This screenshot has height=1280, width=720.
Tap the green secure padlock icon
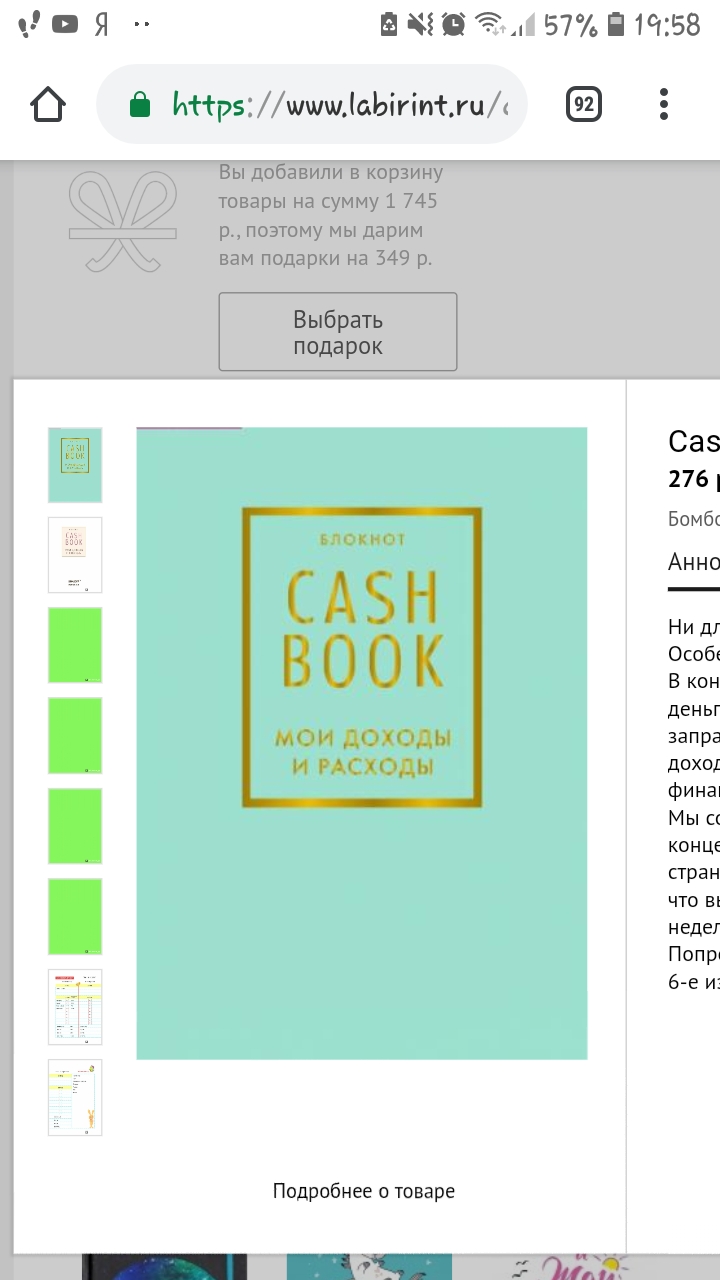[x=140, y=104]
